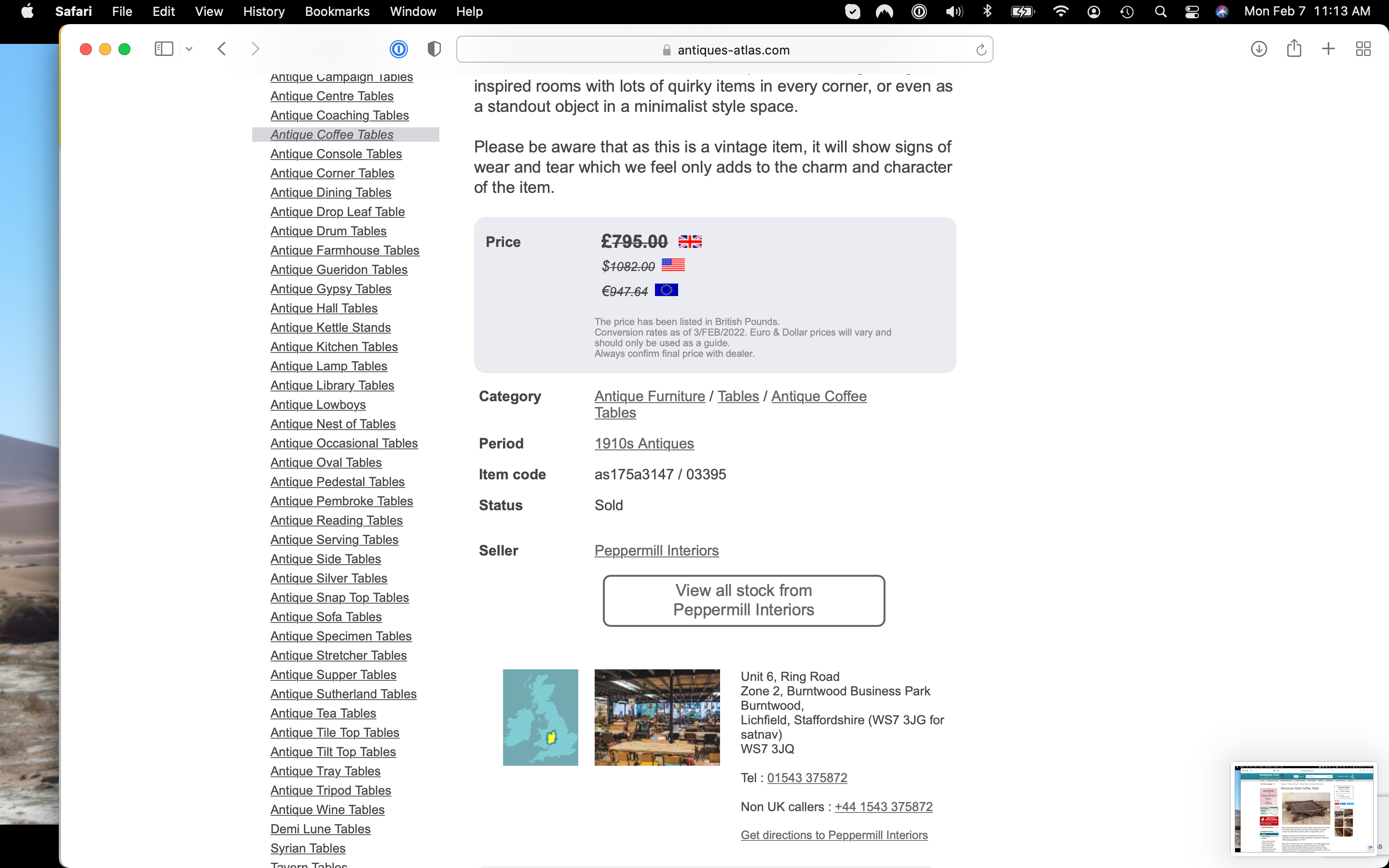Show downloads via the toolbar icon
This screenshot has height=868, width=1389.
(1258, 49)
